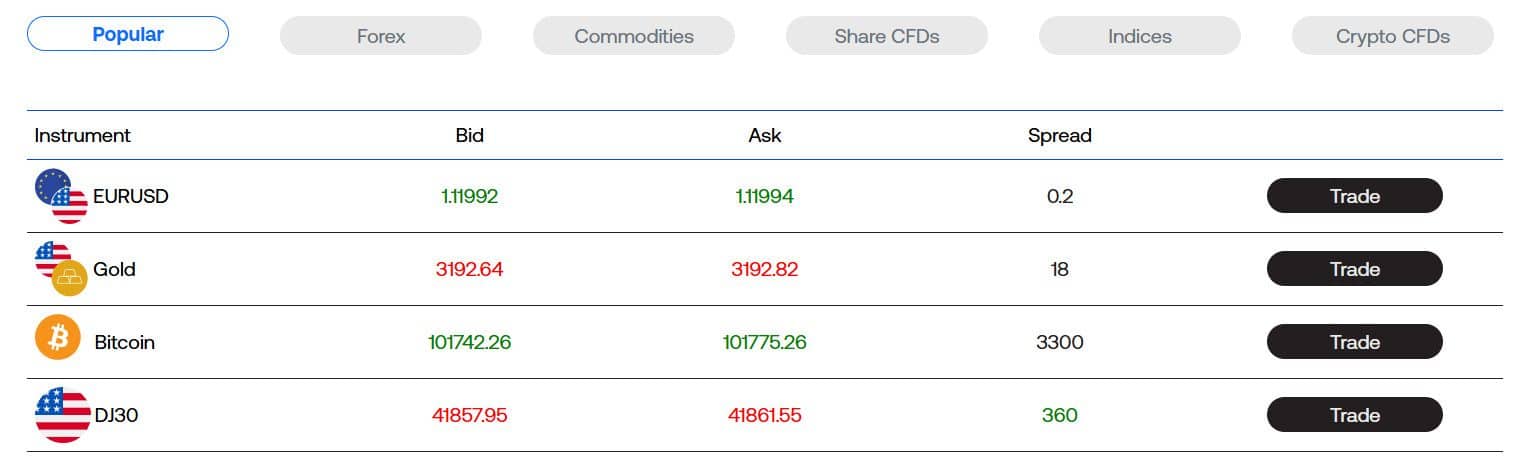Show the Share CFDs tab
Viewport: 1524px width, 466px height.
[887, 36]
